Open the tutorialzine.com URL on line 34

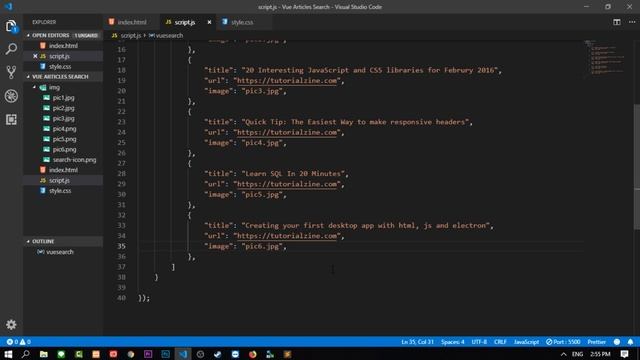coord(287,236)
